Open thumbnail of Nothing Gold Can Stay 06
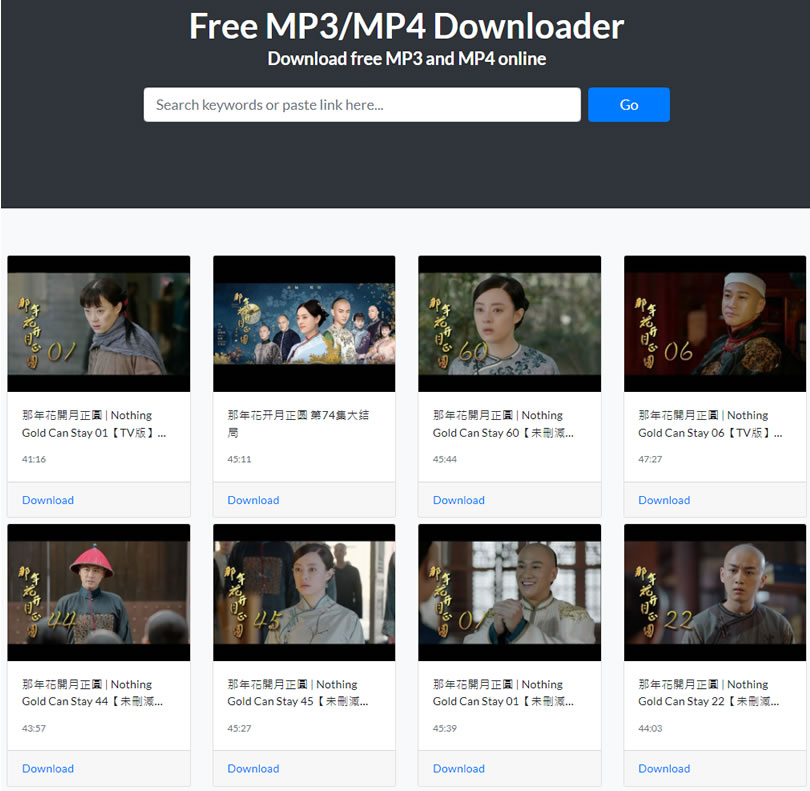The width and height of the screenshot is (810, 791). 715,323
